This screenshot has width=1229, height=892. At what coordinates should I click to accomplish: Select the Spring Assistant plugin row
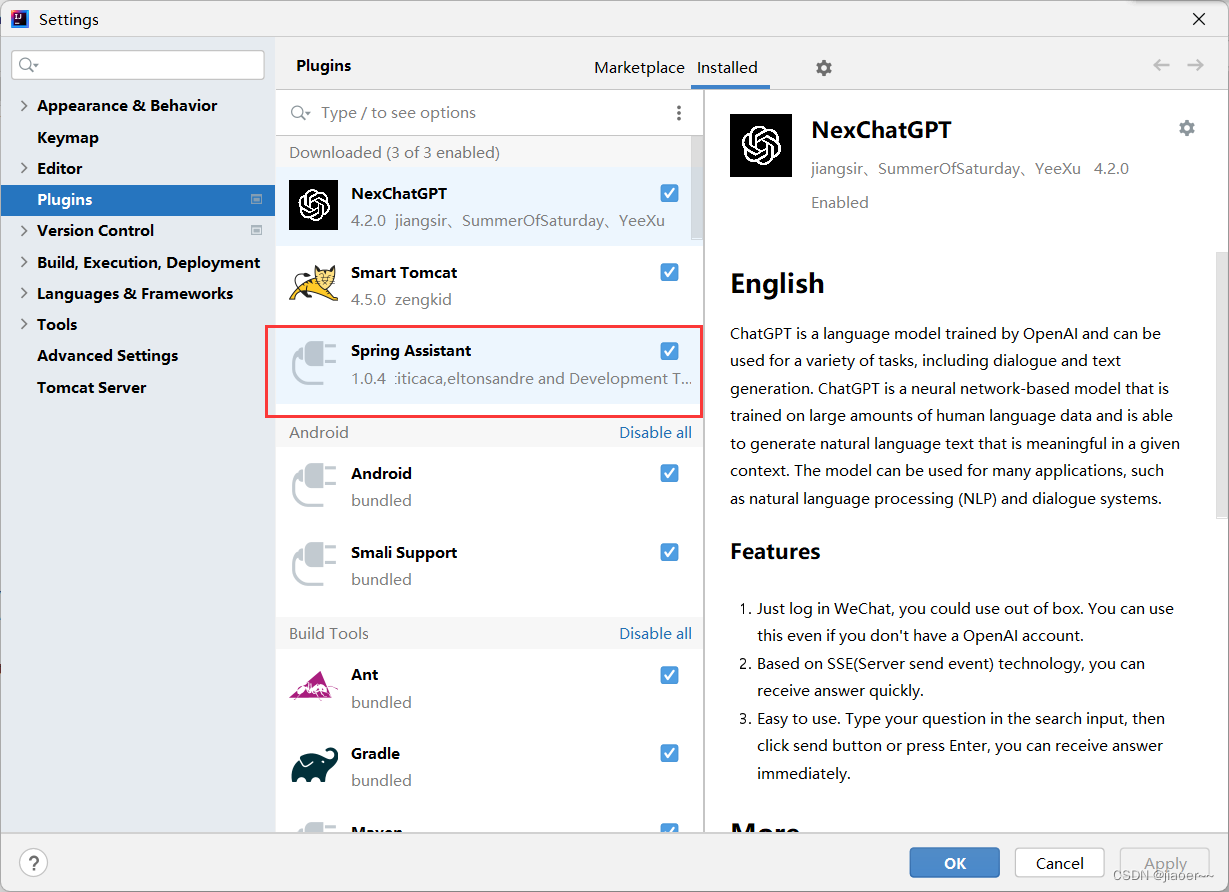pyautogui.click(x=483, y=365)
